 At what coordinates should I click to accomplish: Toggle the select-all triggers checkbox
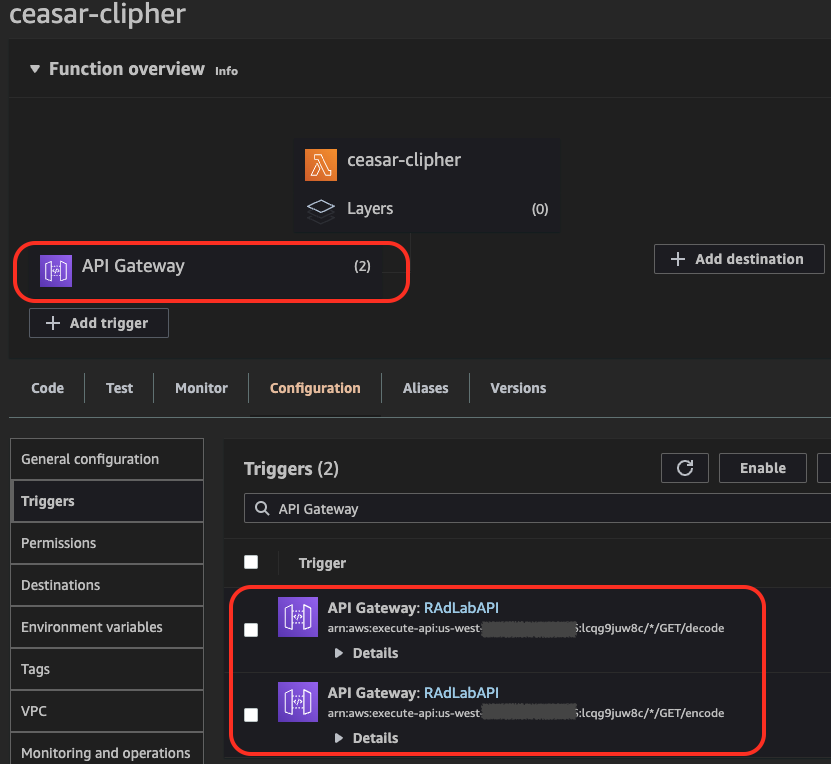251,562
